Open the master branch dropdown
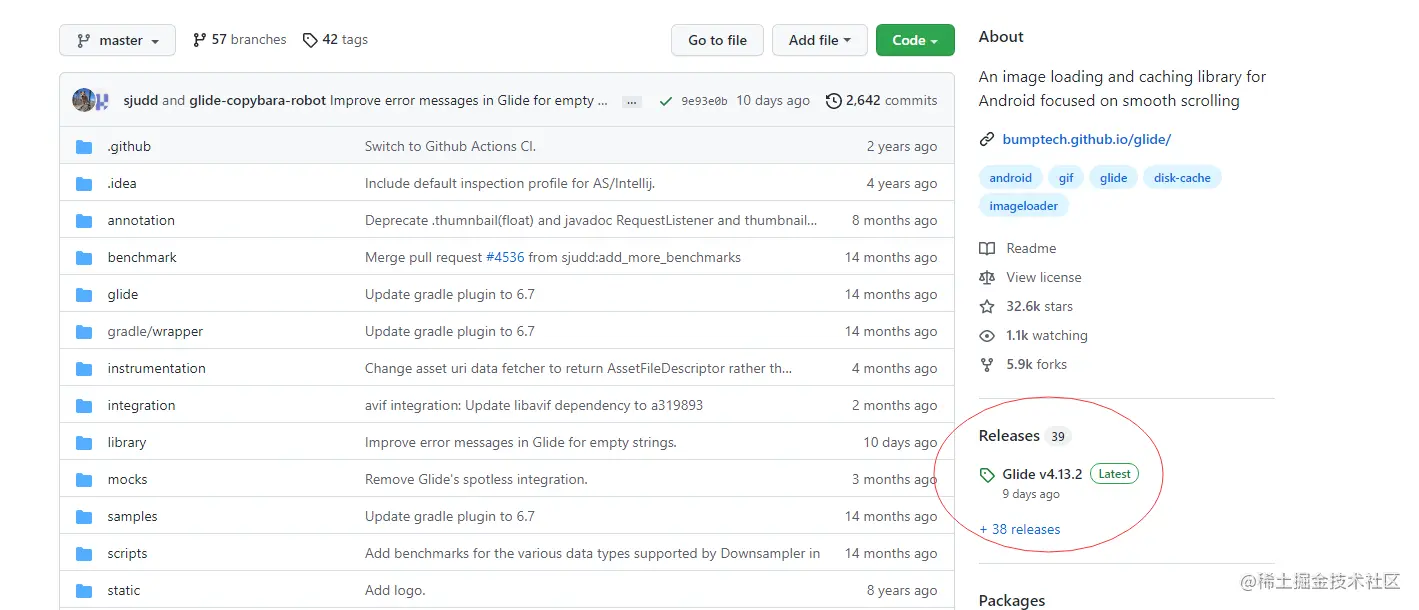Screen dimensions: 1419x610 [x=117, y=40]
